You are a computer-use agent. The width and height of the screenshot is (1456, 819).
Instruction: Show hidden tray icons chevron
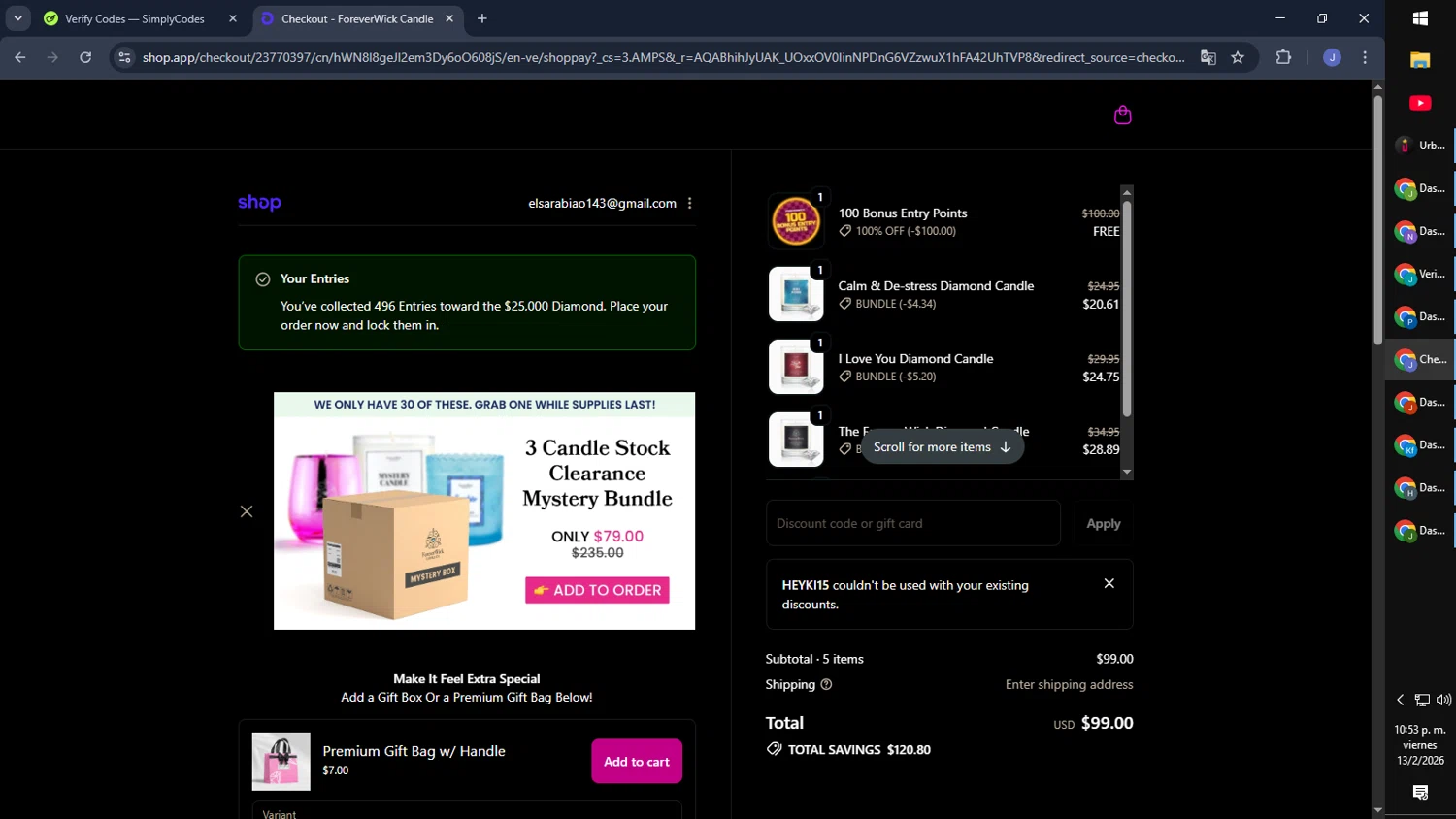(1400, 700)
